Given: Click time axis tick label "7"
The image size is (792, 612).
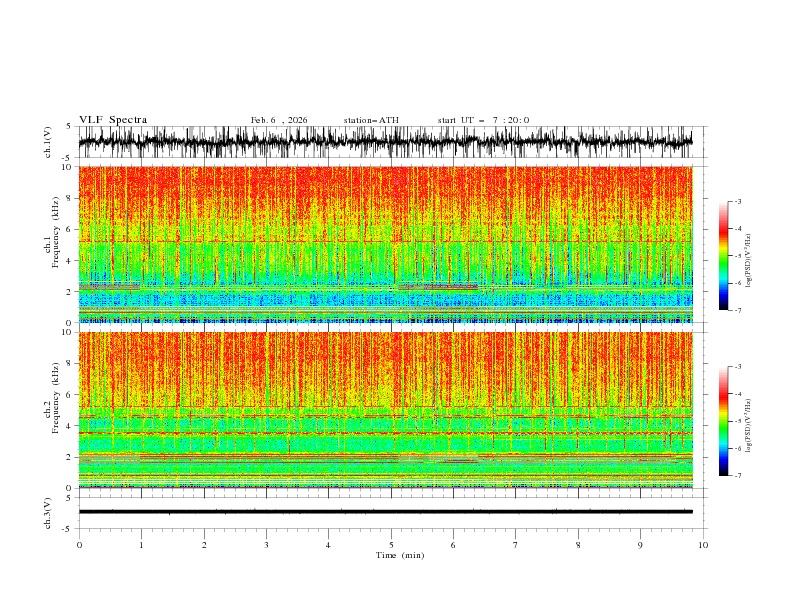Looking at the screenshot, I should [516, 545].
